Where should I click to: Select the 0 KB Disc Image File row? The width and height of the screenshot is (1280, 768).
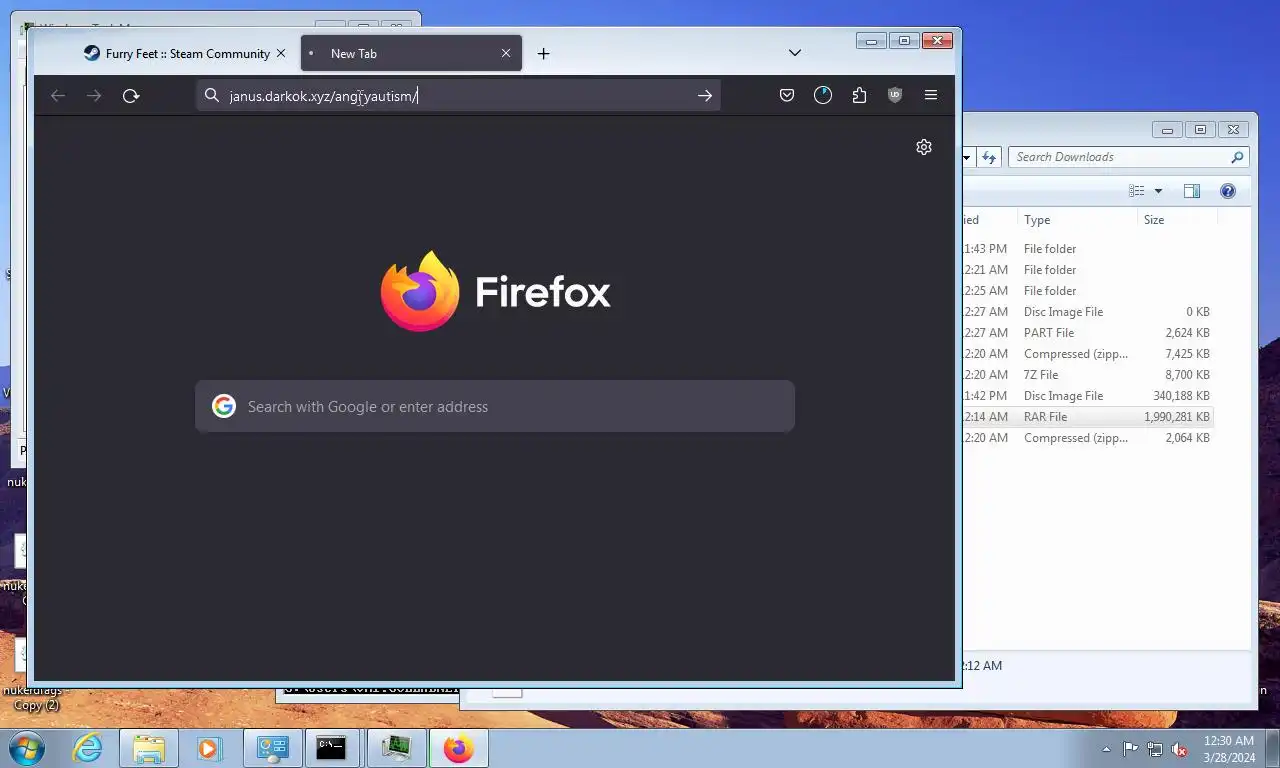1088,312
